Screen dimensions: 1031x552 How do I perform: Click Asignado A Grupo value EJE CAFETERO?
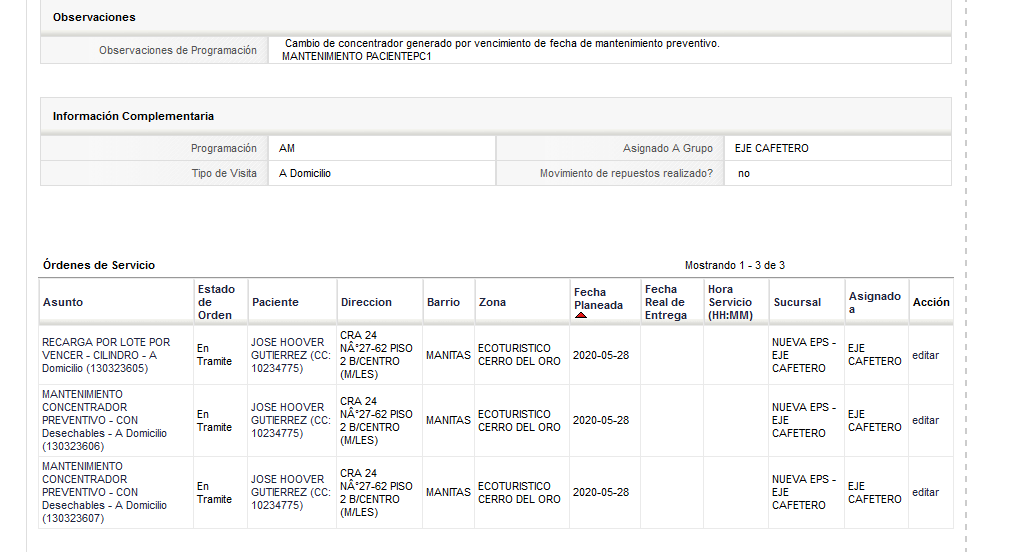coord(771,149)
